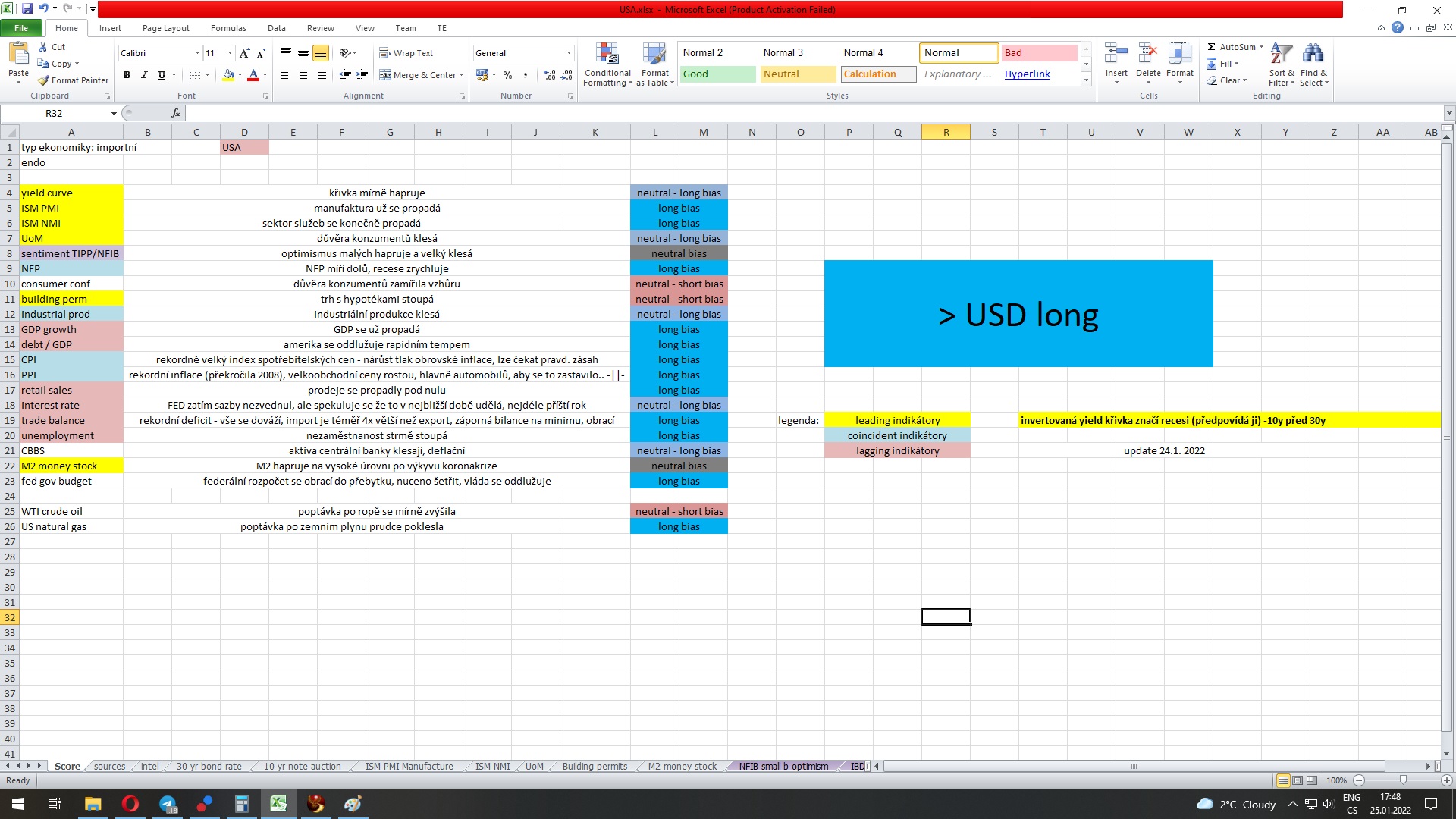The image size is (1456, 819).
Task: Click the Conditional Formatting icon
Action: pyautogui.click(x=607, y=55)
